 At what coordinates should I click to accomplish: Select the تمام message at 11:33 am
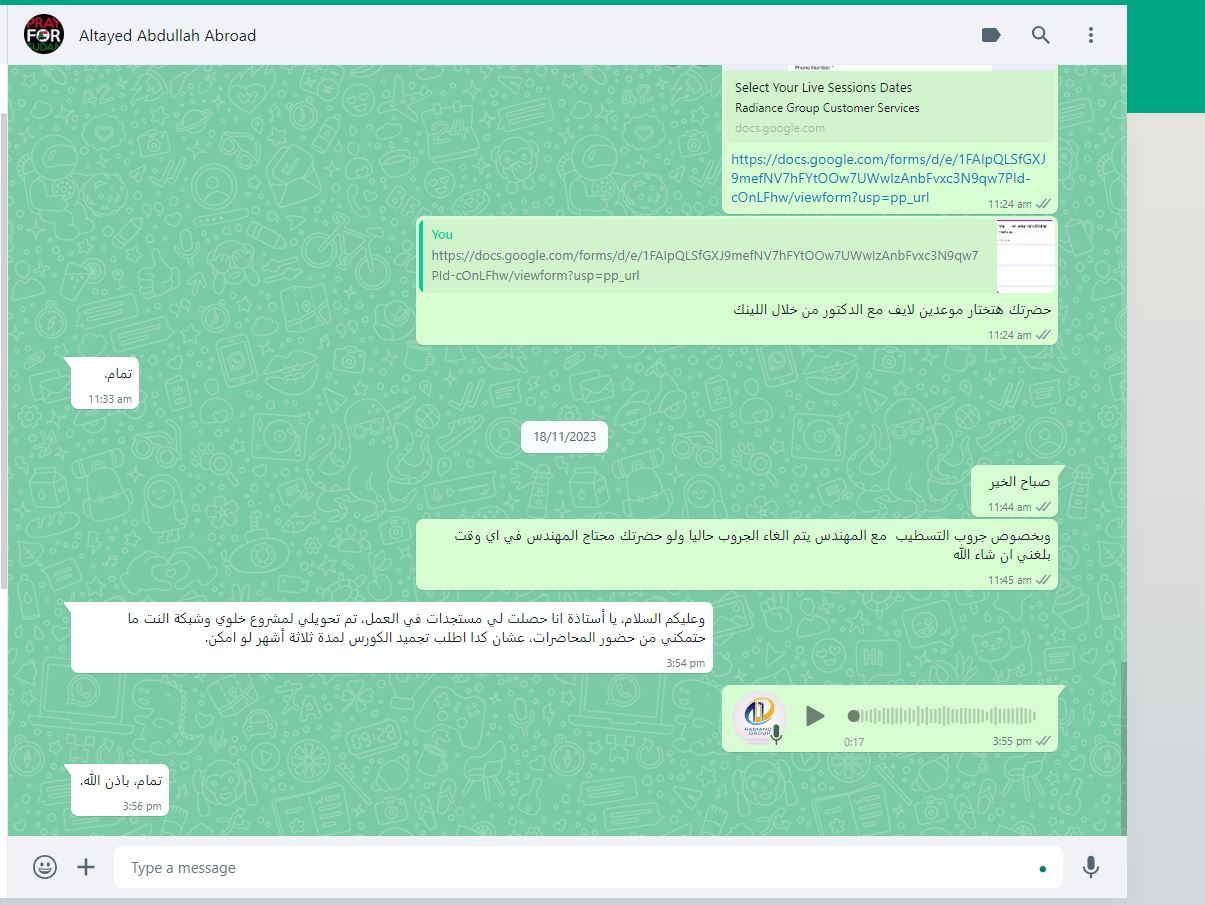coord(105,382)
